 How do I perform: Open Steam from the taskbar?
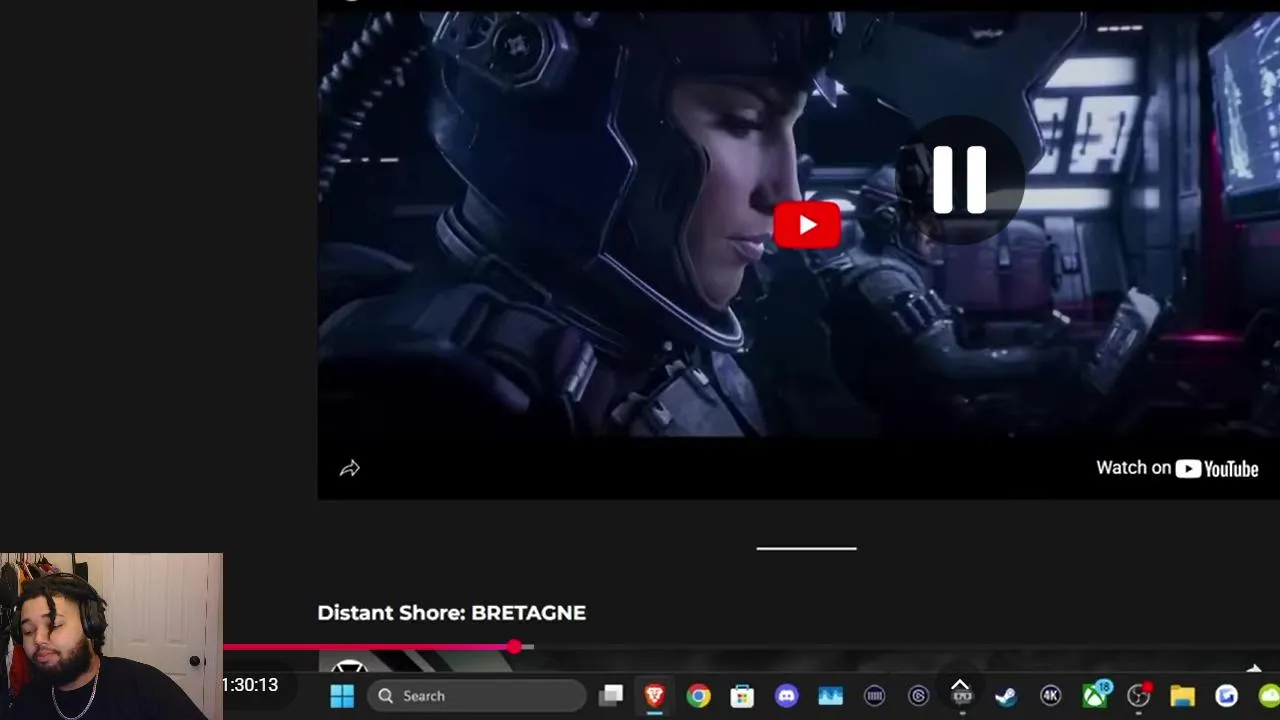1006,696
